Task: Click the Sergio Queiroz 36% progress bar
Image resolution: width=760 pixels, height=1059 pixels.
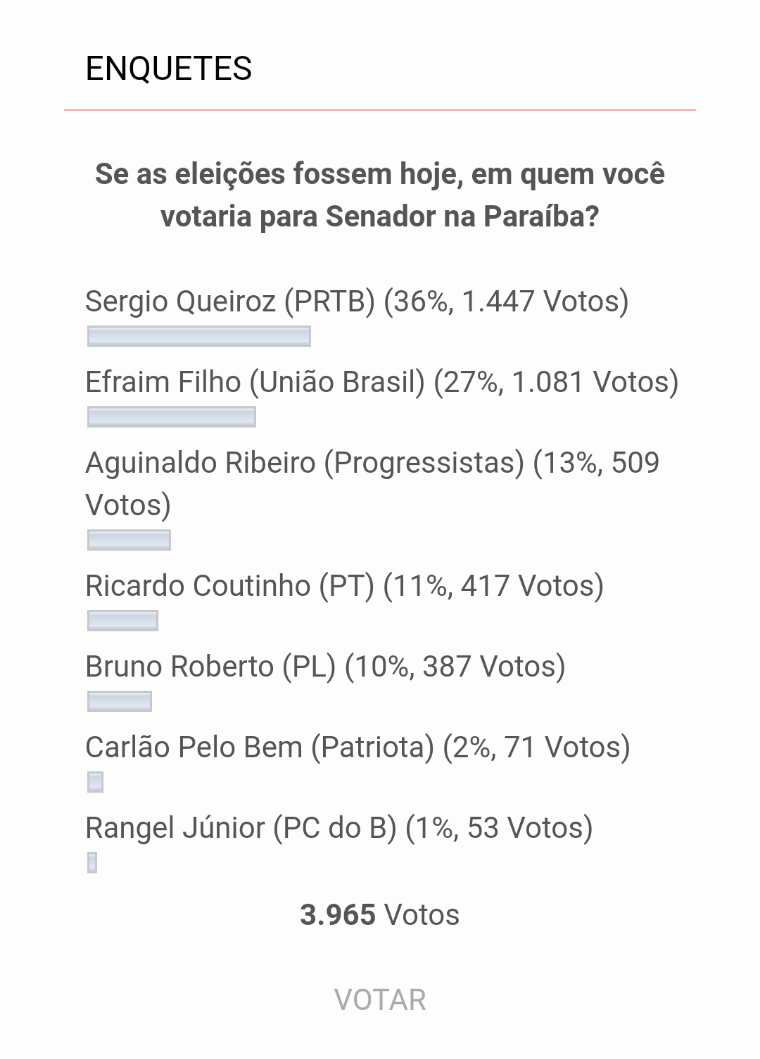Action: pyautogui.click(x=199, y=336)
